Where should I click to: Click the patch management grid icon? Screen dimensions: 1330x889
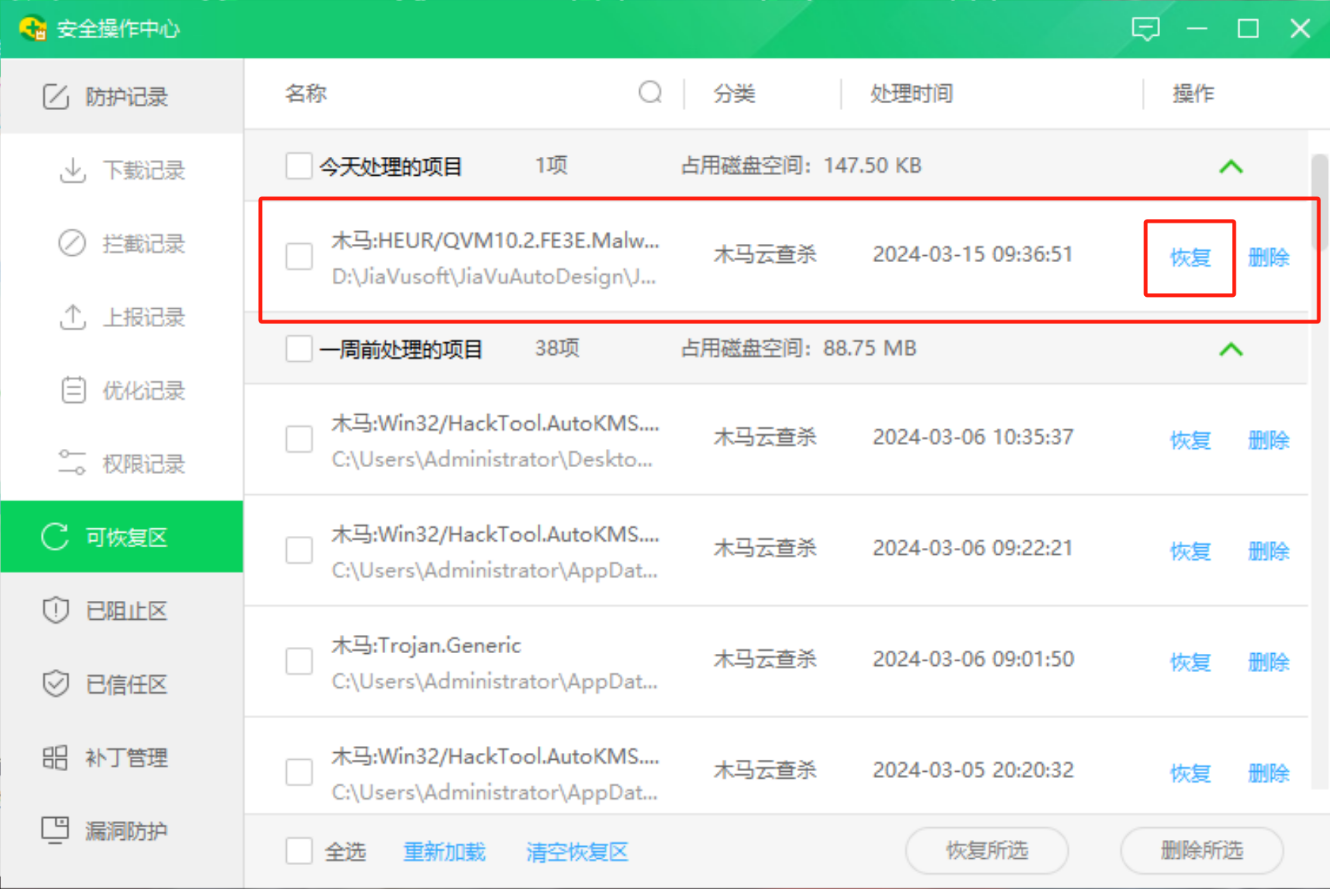point(55,757)
